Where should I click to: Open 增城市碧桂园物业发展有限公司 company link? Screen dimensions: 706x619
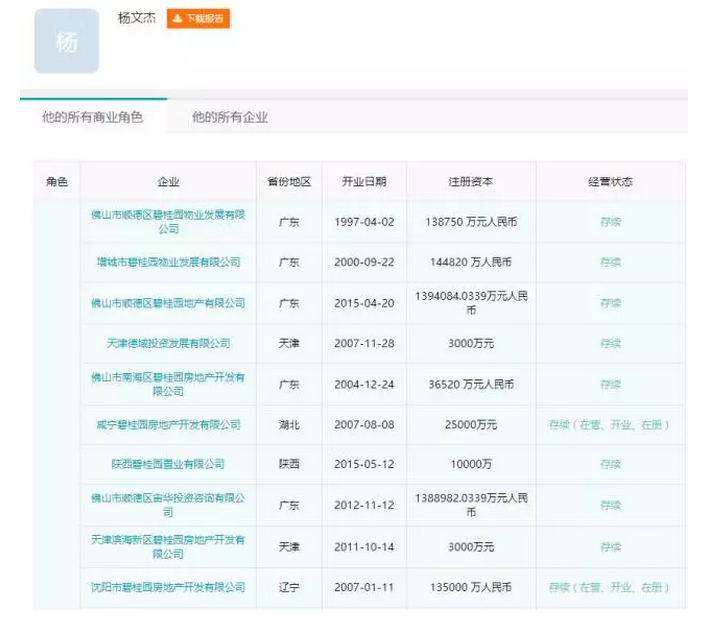click(168, 262)
